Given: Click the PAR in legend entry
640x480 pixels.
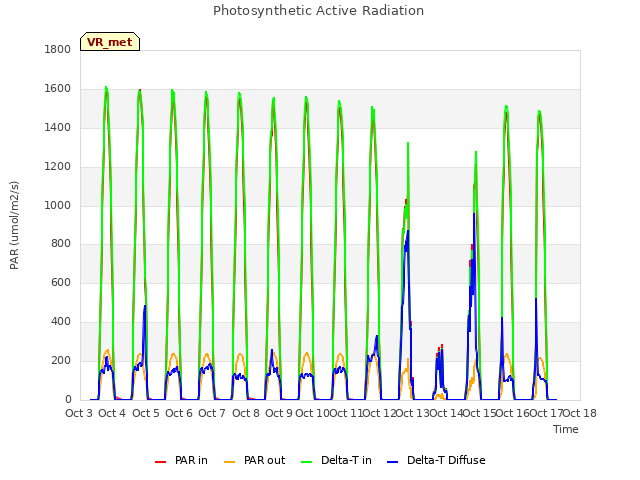Looking at the screenshot, I should tap(181, 460).
